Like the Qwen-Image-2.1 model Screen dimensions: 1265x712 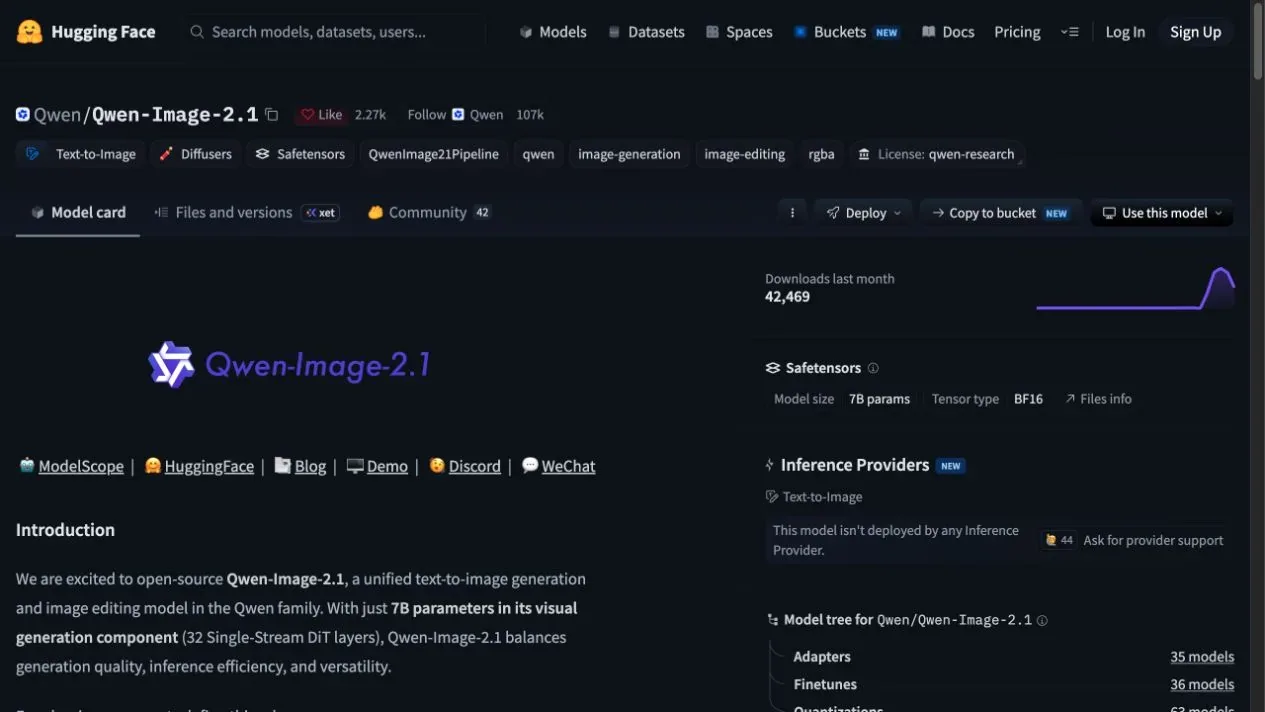322,115
